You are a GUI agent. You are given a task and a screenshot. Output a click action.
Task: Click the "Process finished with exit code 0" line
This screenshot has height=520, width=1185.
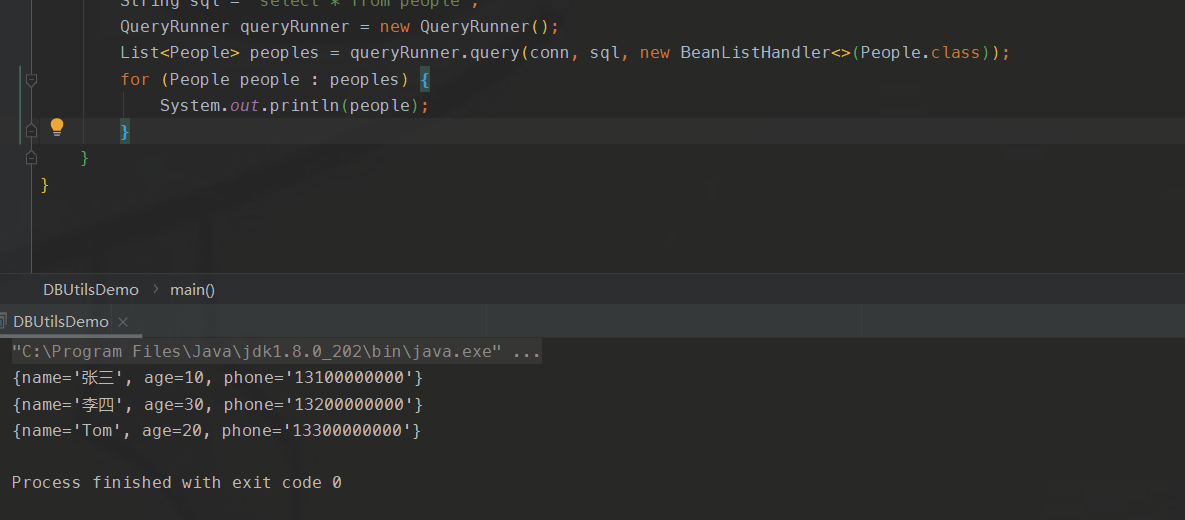coord(176,482)
